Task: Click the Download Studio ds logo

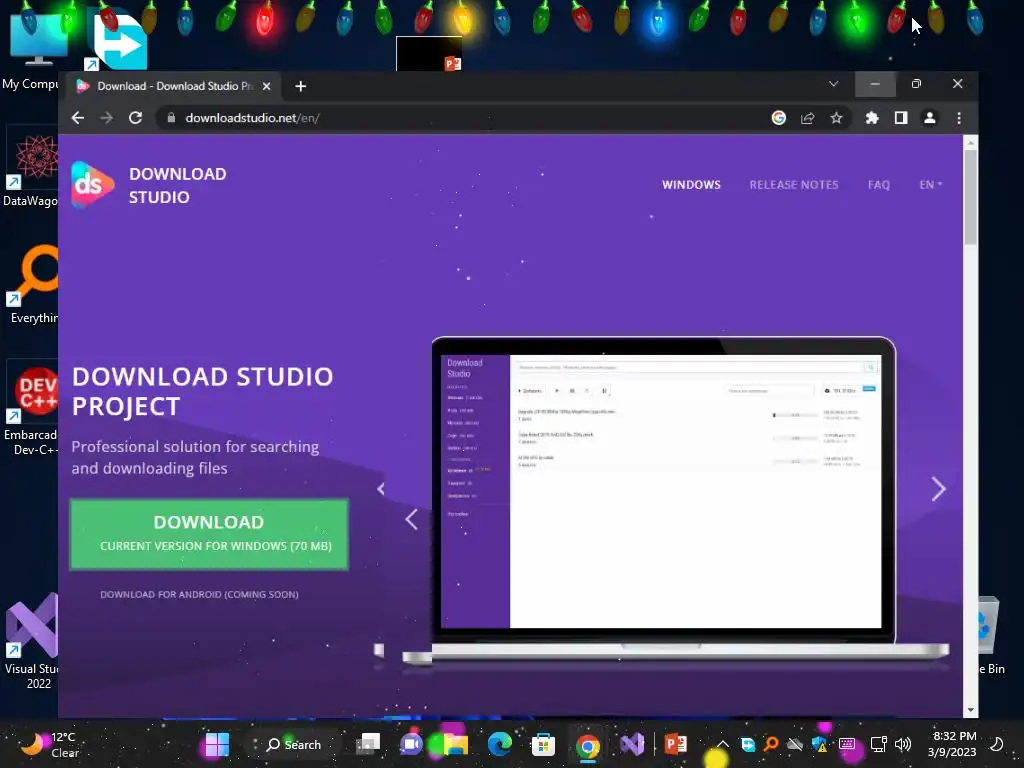Action: 92,185
